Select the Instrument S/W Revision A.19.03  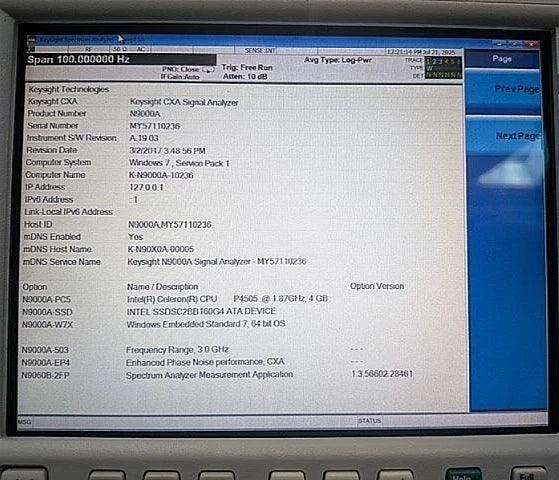144,138
